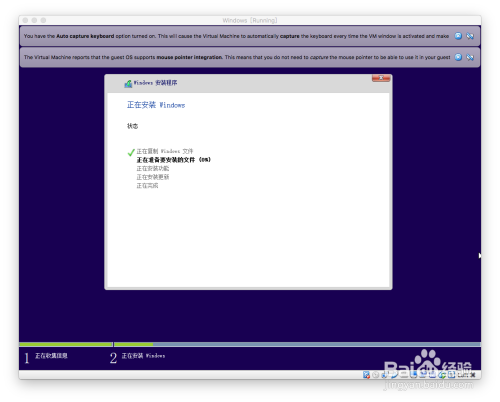
Task: Stop showing the Auto capture keyboard message again
Action: pyautogui.click(x=470, y=36)
